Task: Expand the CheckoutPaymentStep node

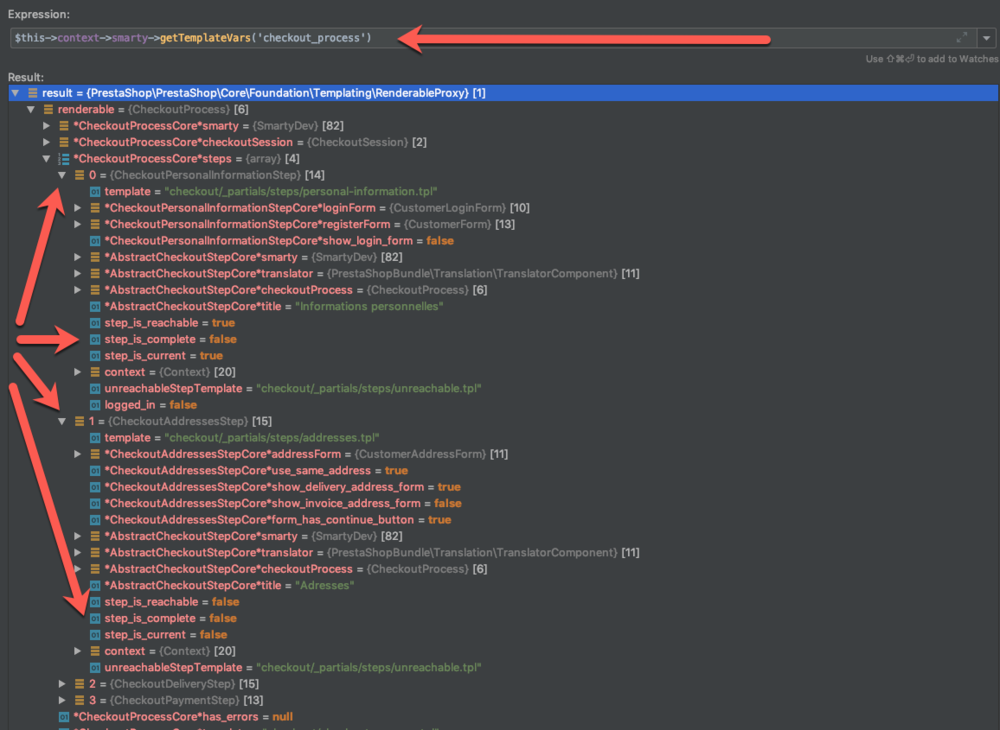Action: (62, 699)
